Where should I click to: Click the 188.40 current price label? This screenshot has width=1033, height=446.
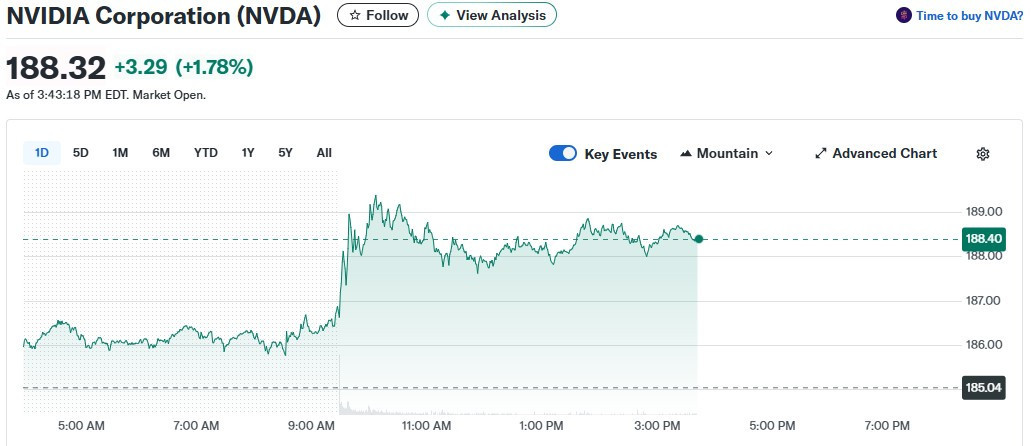pyautogui.click(x=984, y=239)
